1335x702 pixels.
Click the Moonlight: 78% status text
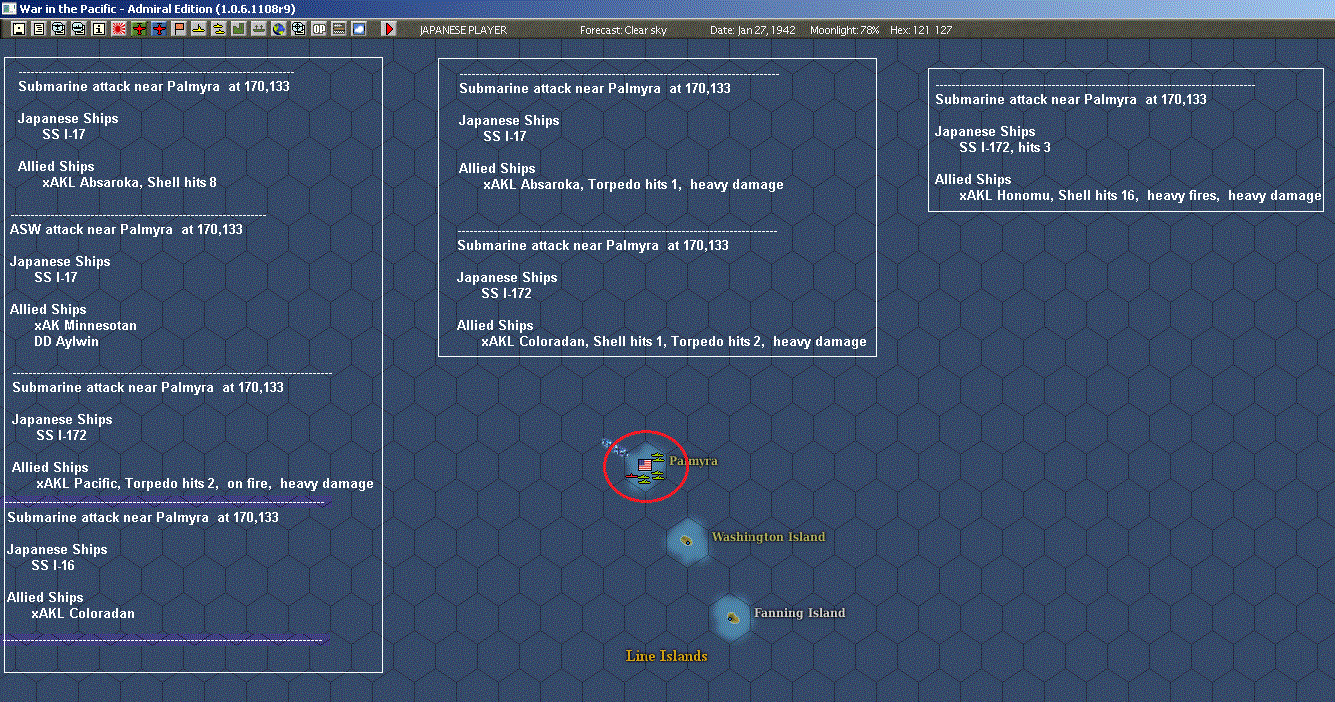pos(845,30)
